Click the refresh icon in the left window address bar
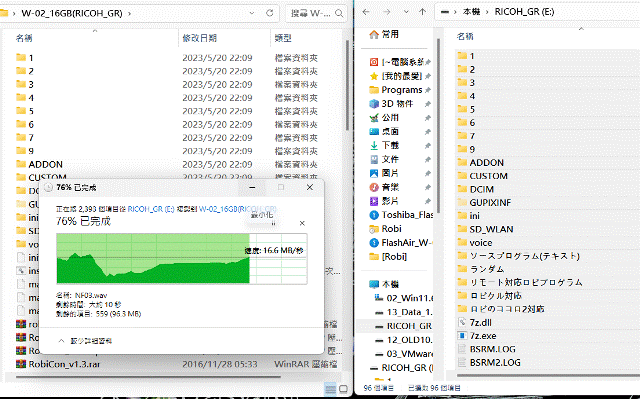 tap(269, 13)
